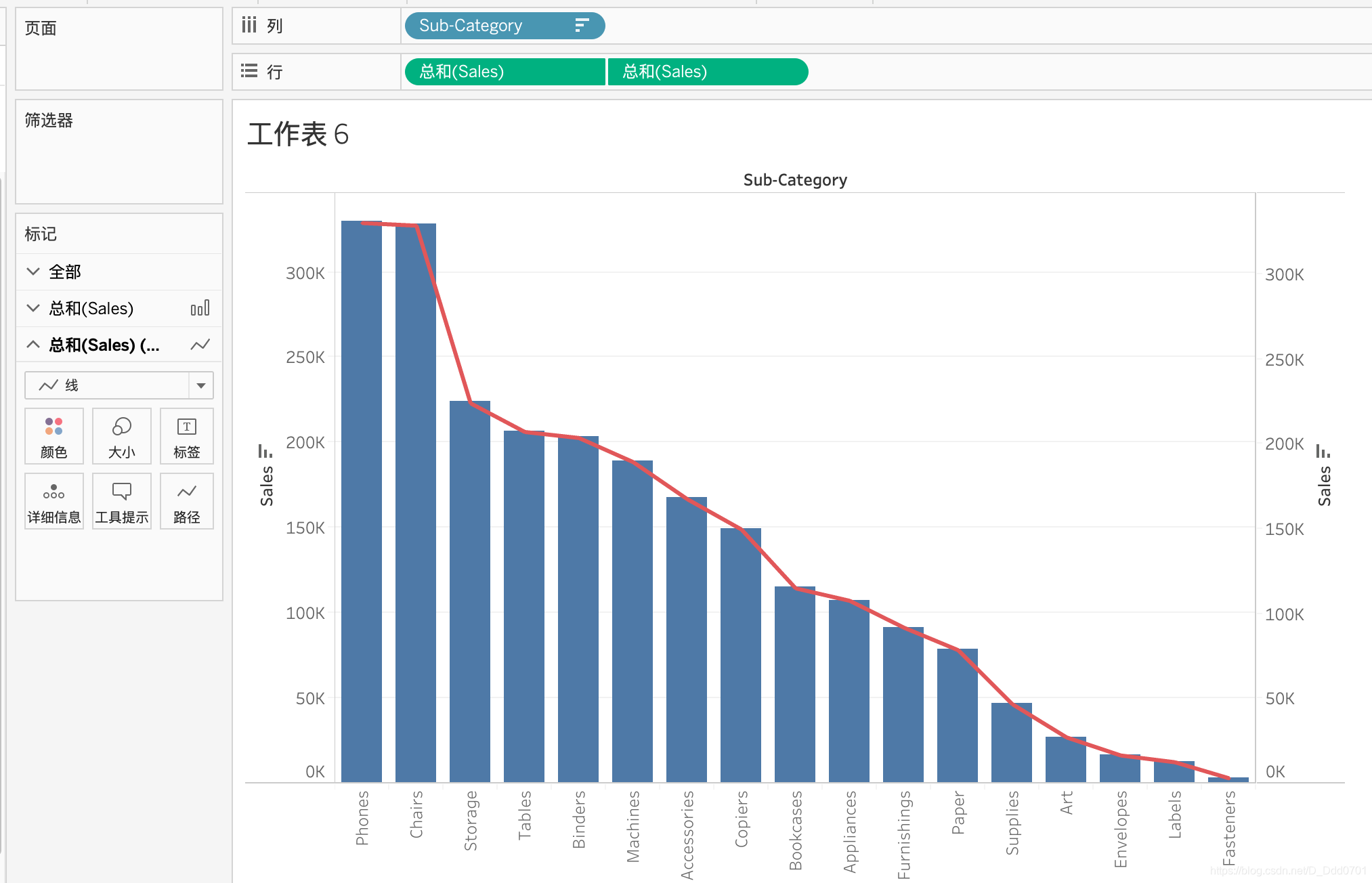Click the Furnishings axis label

pos(904,835)
